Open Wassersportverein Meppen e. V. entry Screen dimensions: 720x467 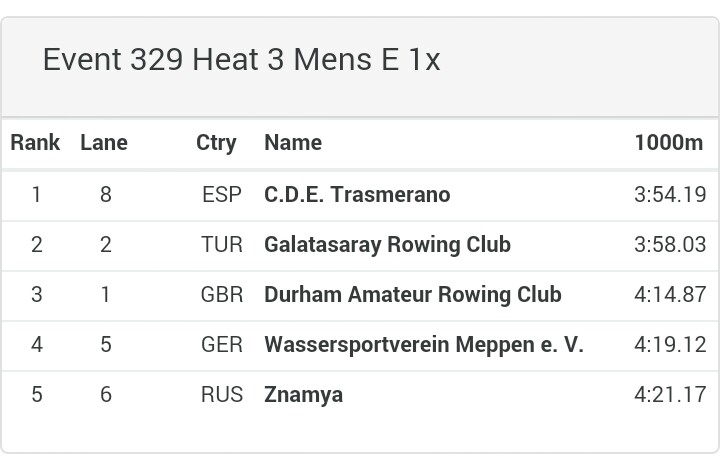coord(424,345)
